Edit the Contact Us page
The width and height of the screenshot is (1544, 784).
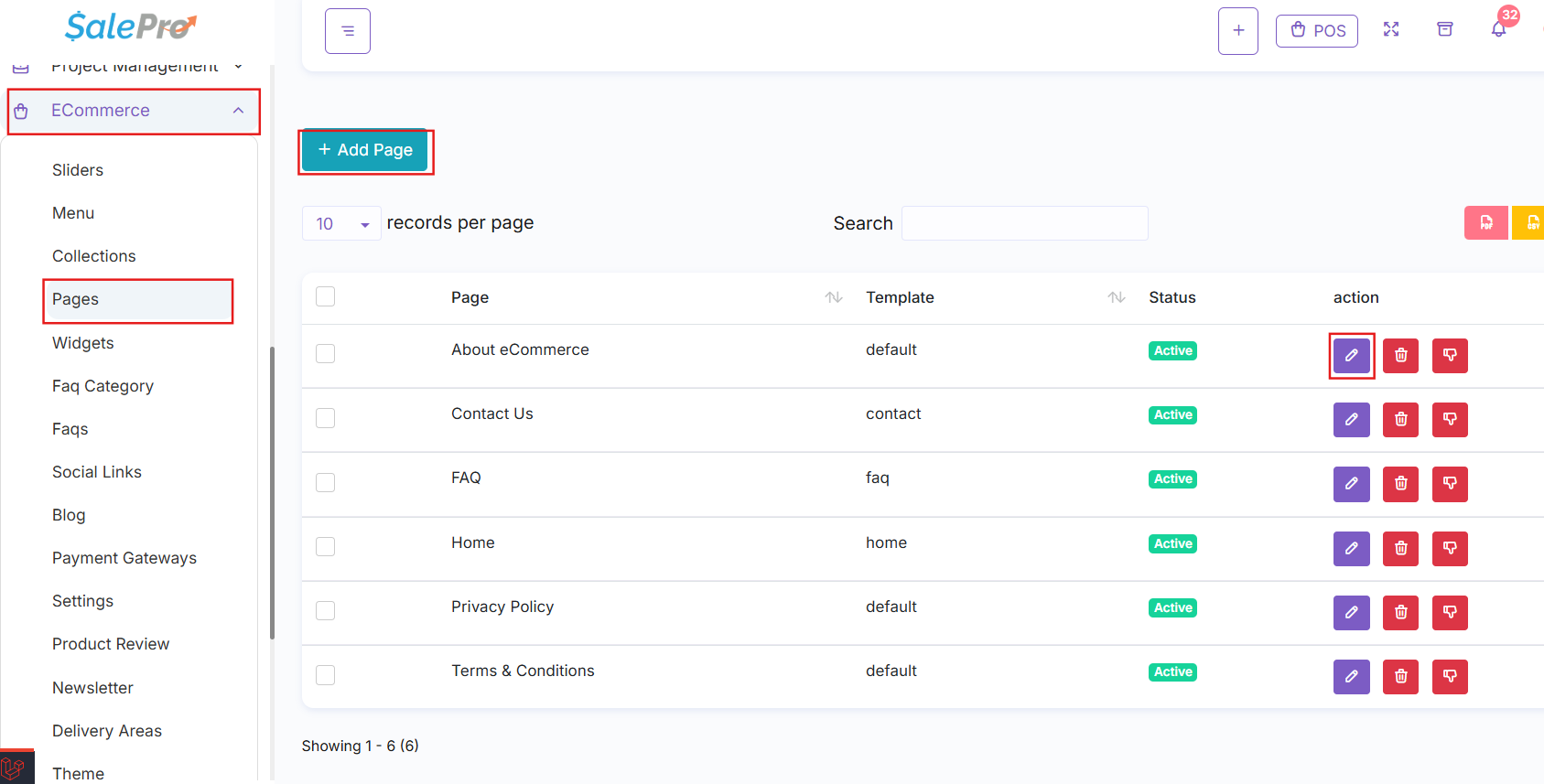pyautogui.click(x=1352, y=420)
